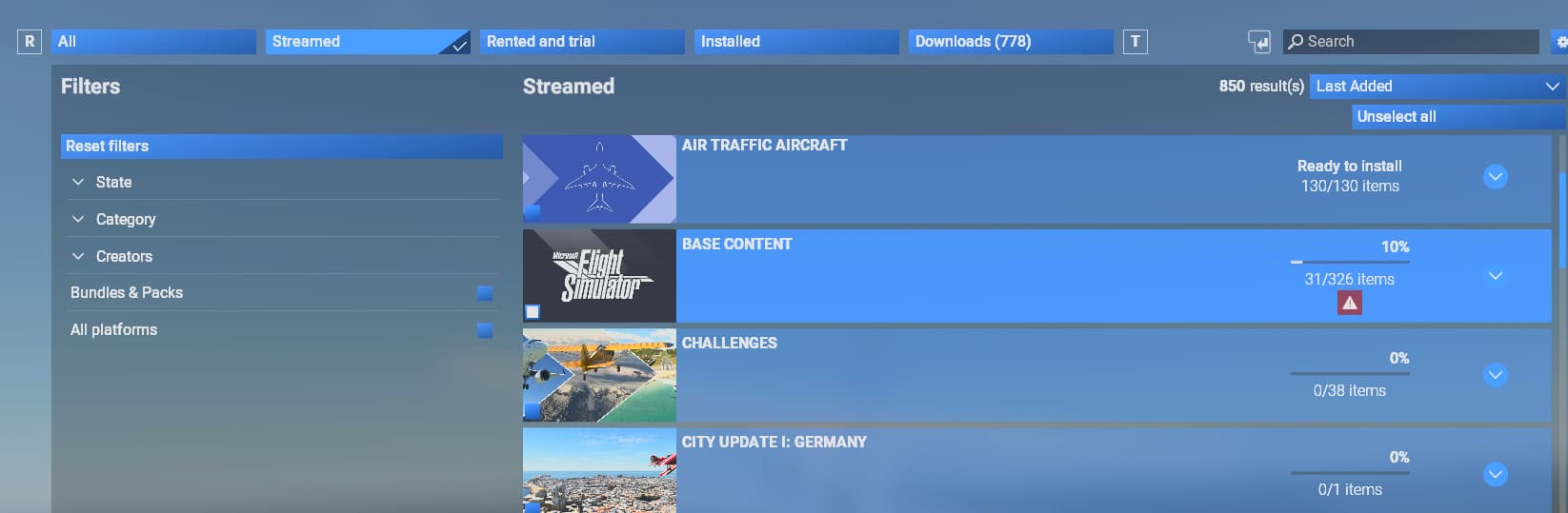Expand the Air Traffic Aircraft row chevron
The width and height of the screenshot is (1568, 513).
[1496, 176]
